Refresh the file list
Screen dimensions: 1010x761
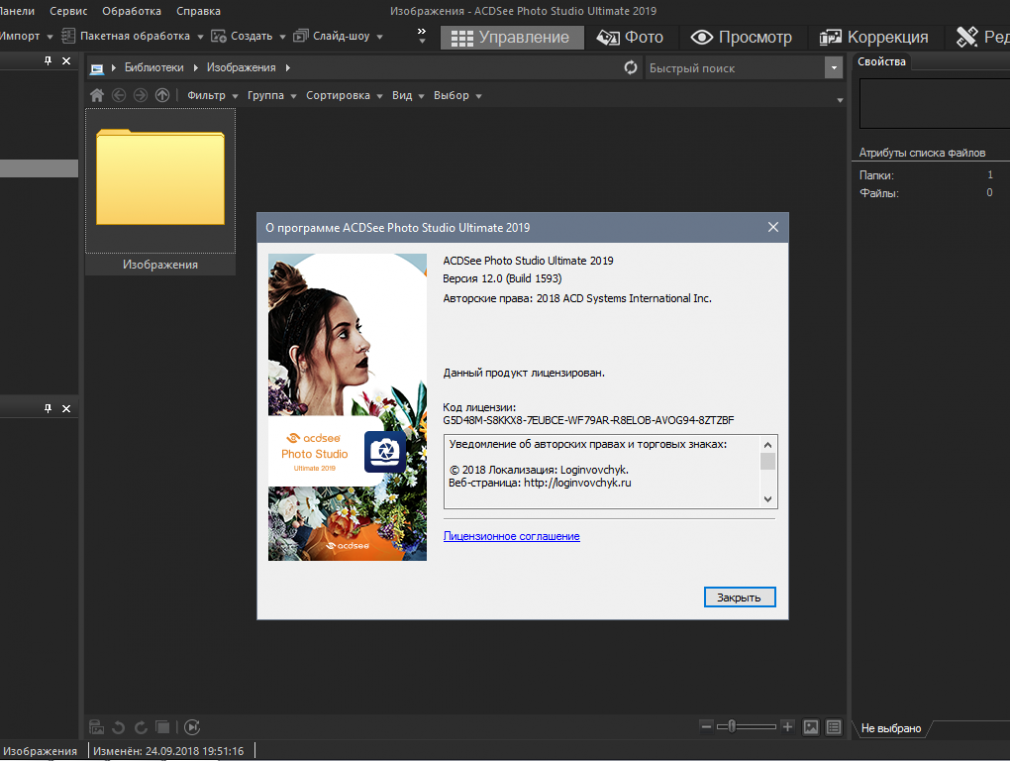(x=631, y=68)
